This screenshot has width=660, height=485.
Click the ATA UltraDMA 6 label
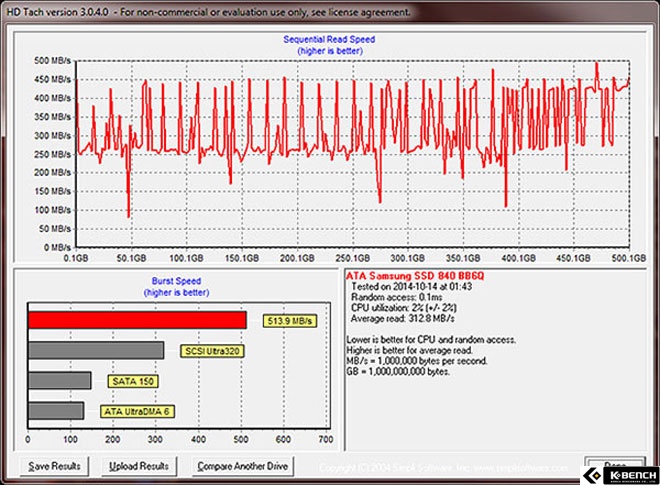click(137, 411)
